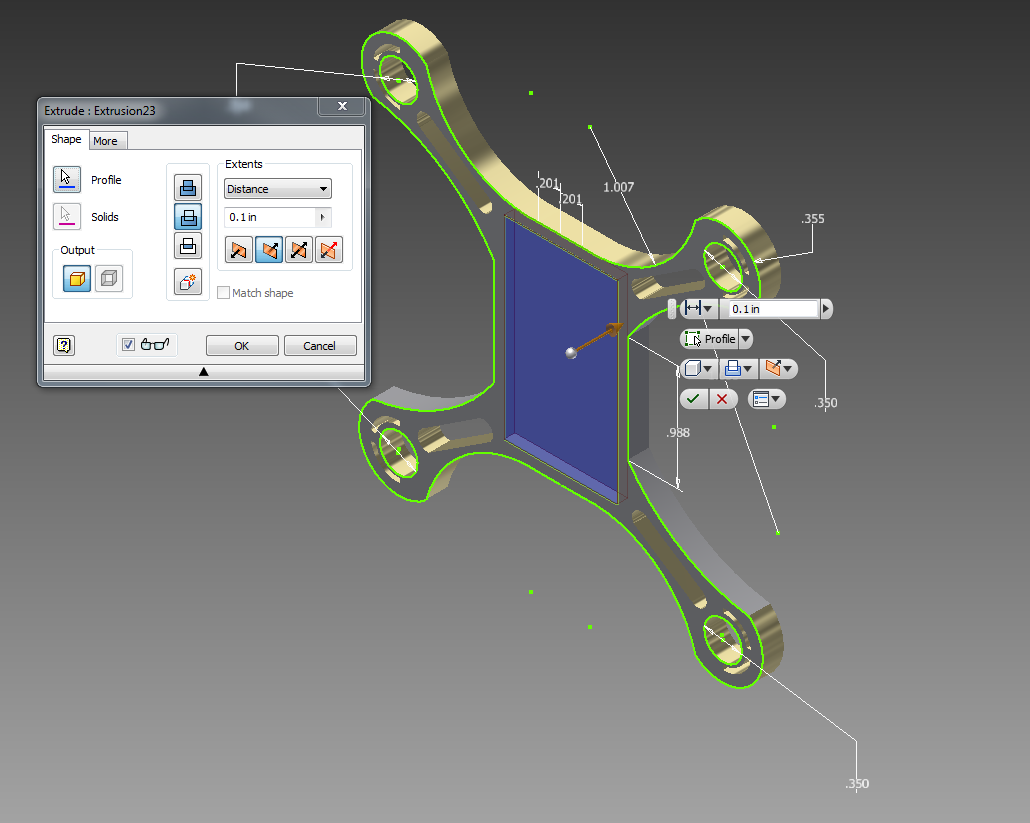
Task: Click the blue extrusion profile face
Action: point(562,358)
